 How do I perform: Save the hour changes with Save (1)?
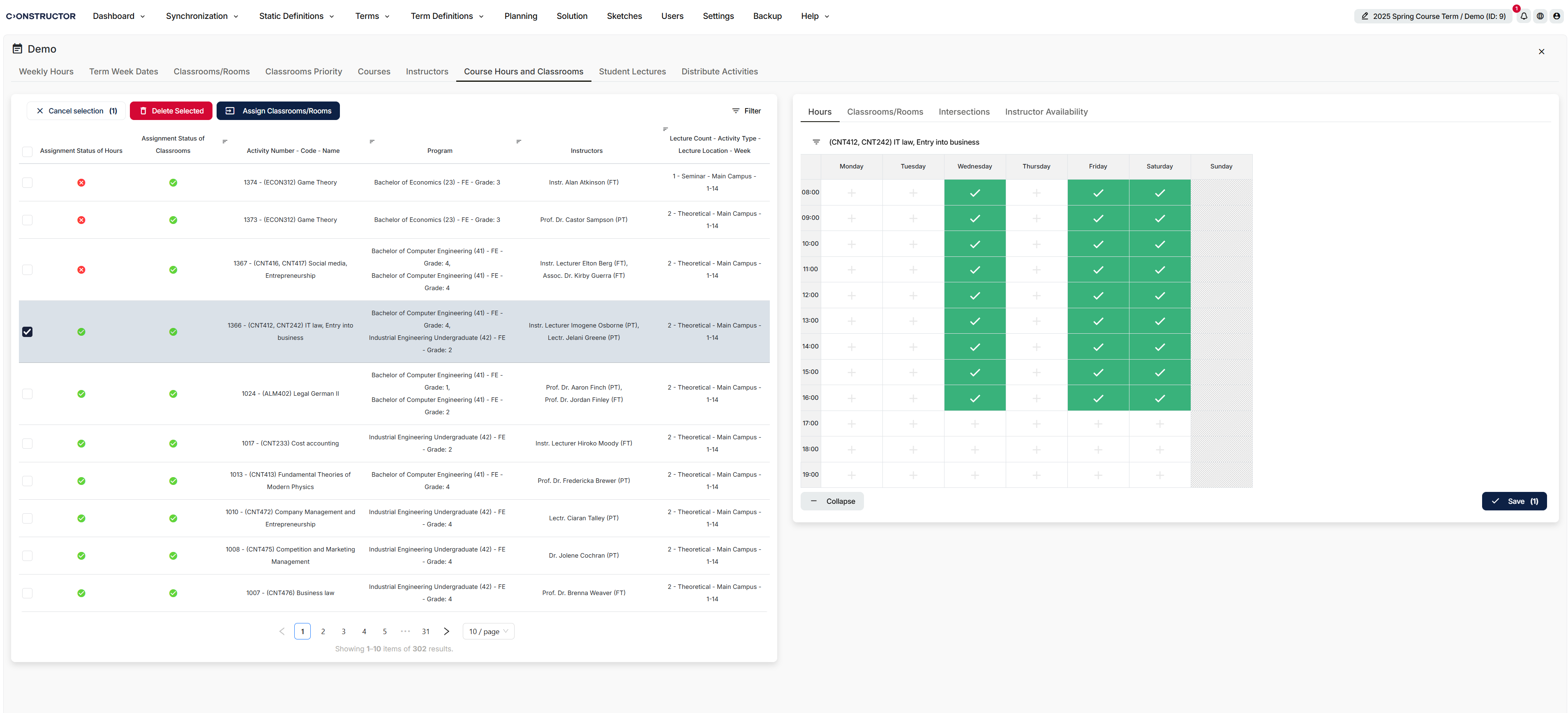click(1514, 501)
